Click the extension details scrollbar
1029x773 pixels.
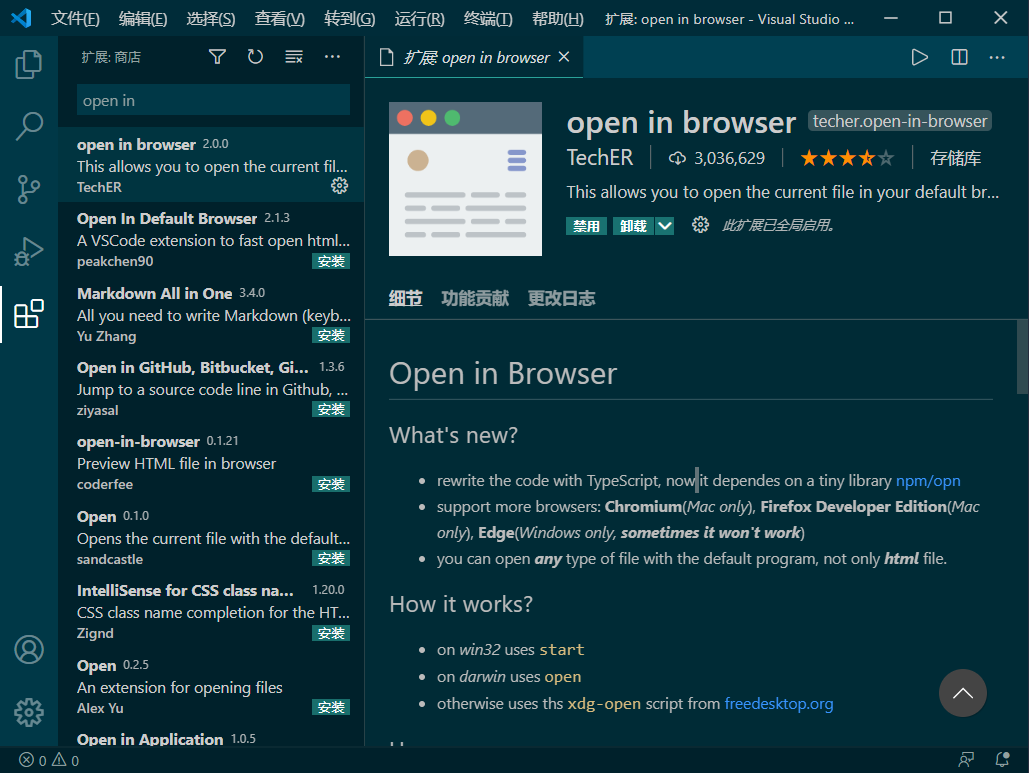[1022, 358]
